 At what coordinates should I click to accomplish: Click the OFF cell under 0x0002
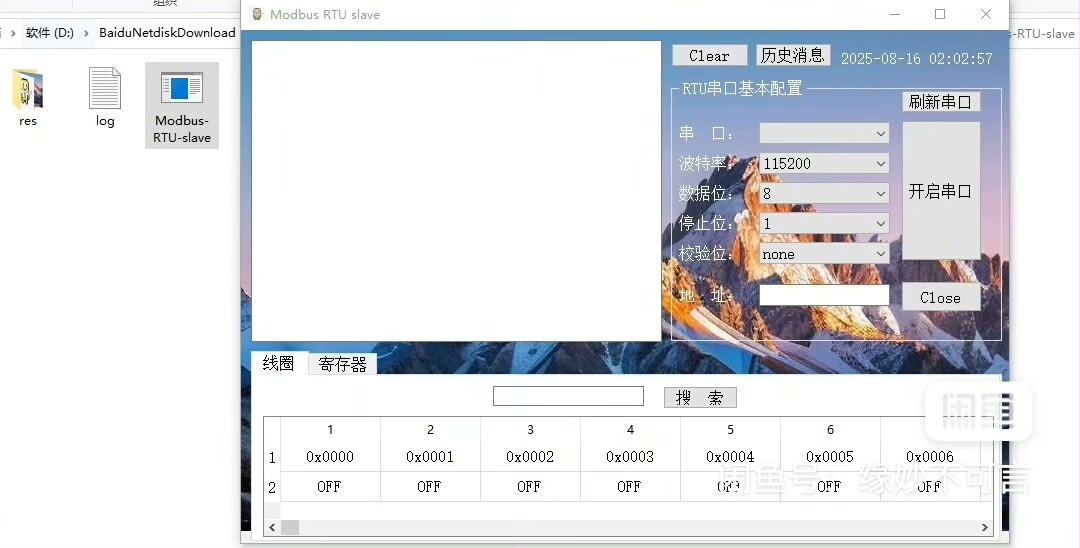pyautogui.click(x=530, y=487)
